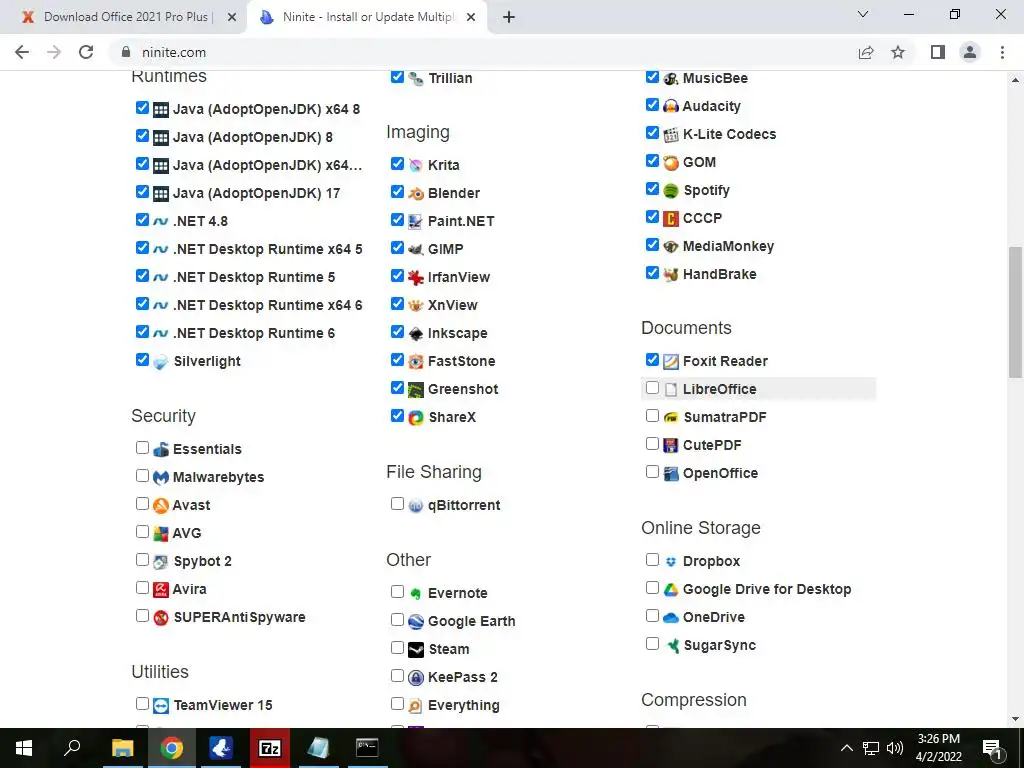This screenshot has width=1024, height=768.
Task: Uncheck the MediaMonkey checkbox
Action: point(652,245)
